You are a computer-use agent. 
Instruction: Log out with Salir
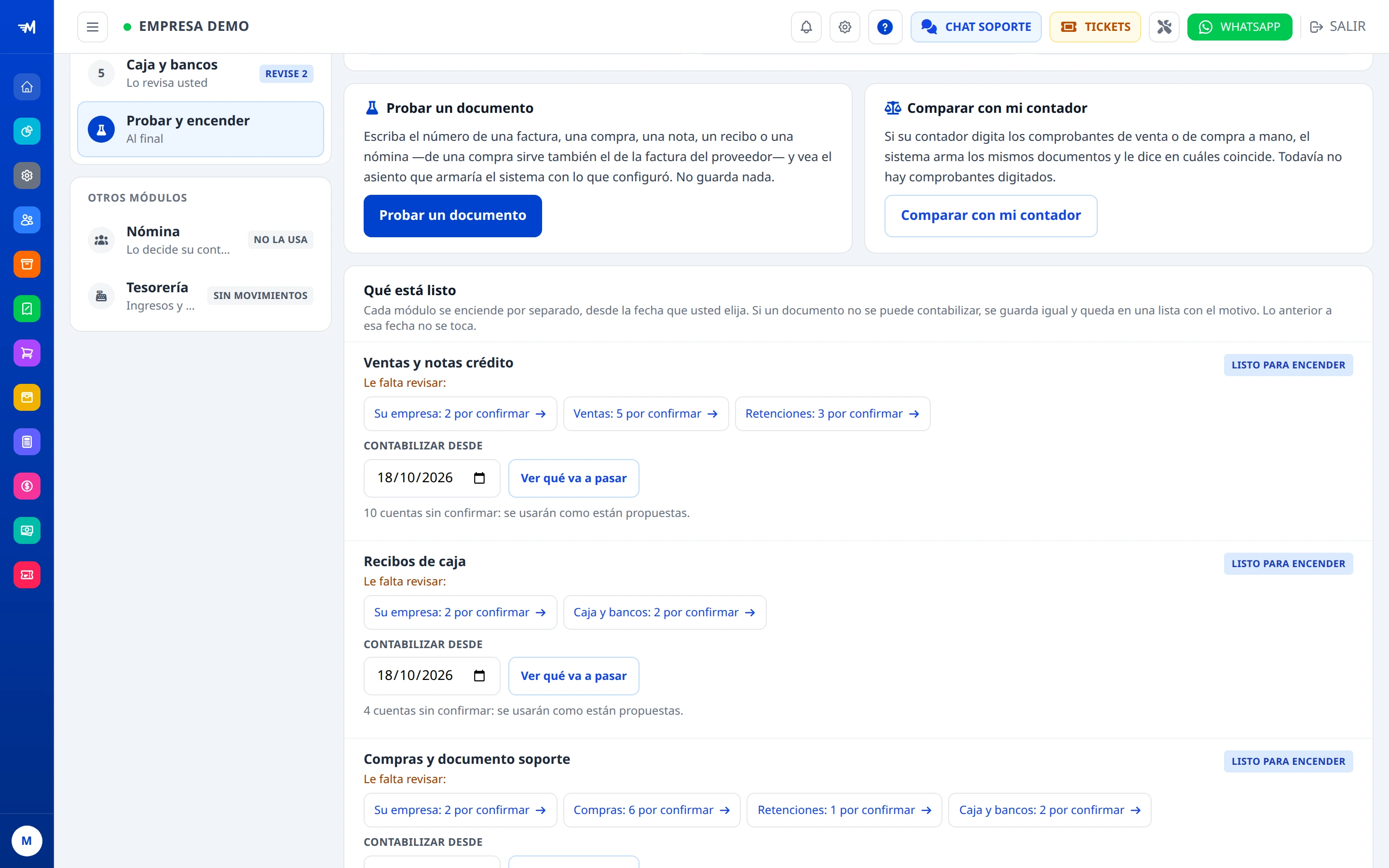point(1338,27)
